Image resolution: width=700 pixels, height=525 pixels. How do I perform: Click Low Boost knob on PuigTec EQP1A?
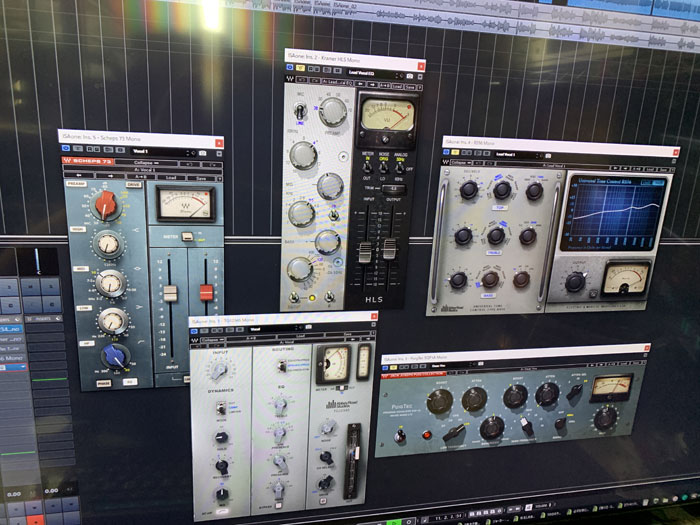click(440, 401)
